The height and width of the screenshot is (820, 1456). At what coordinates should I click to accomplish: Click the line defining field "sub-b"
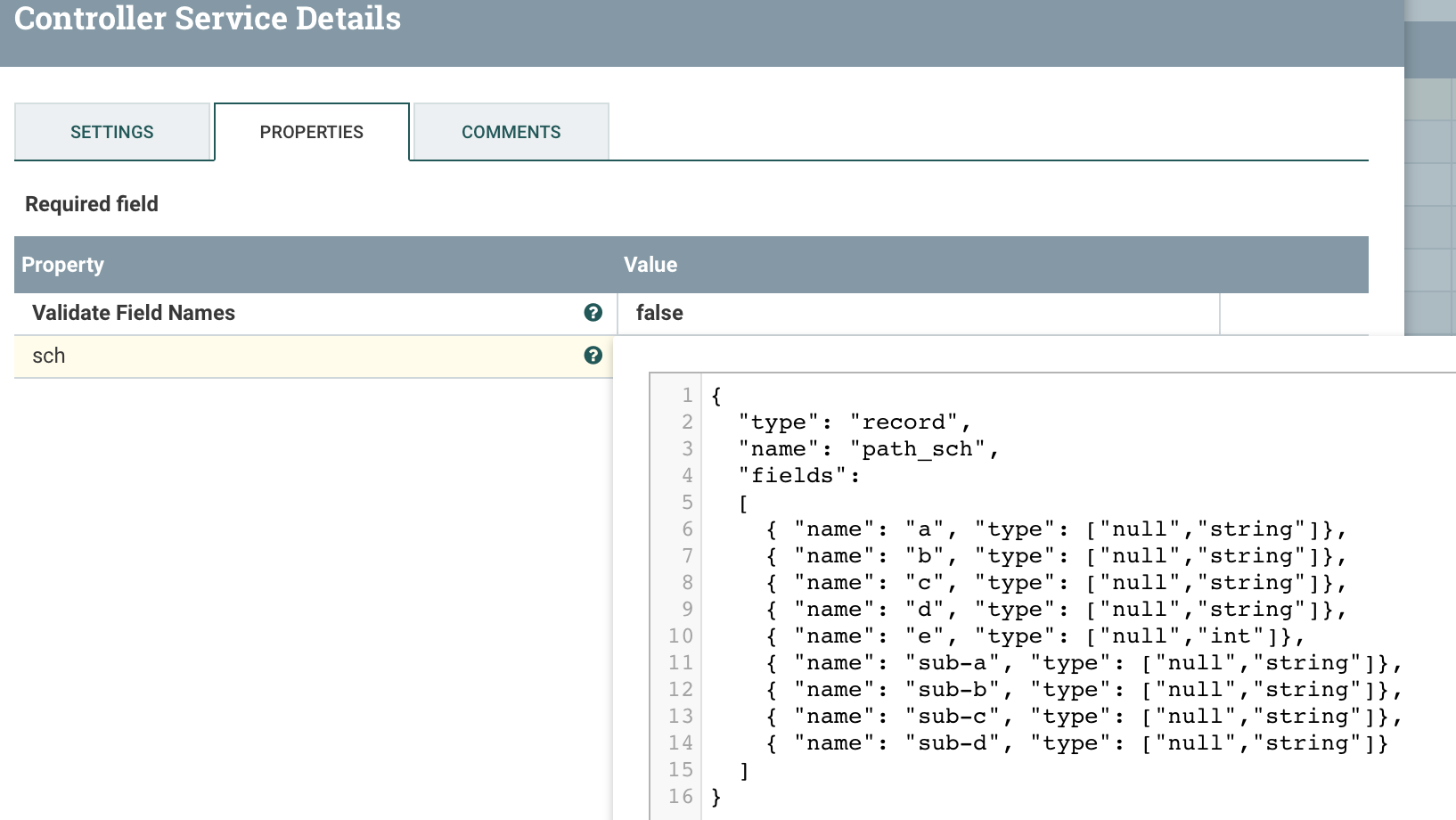point(1084,690)
